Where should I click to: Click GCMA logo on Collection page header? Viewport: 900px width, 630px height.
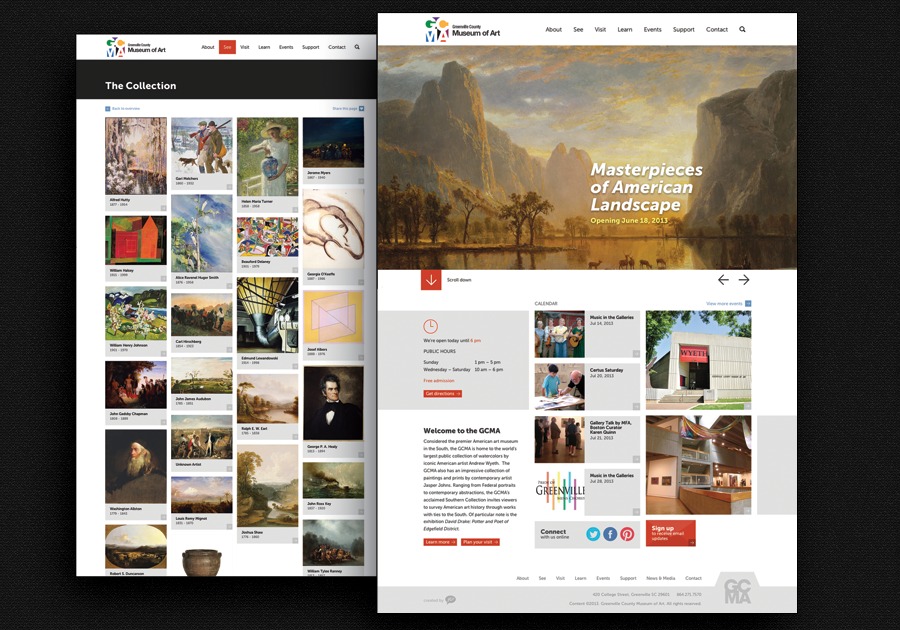[136, 48]
